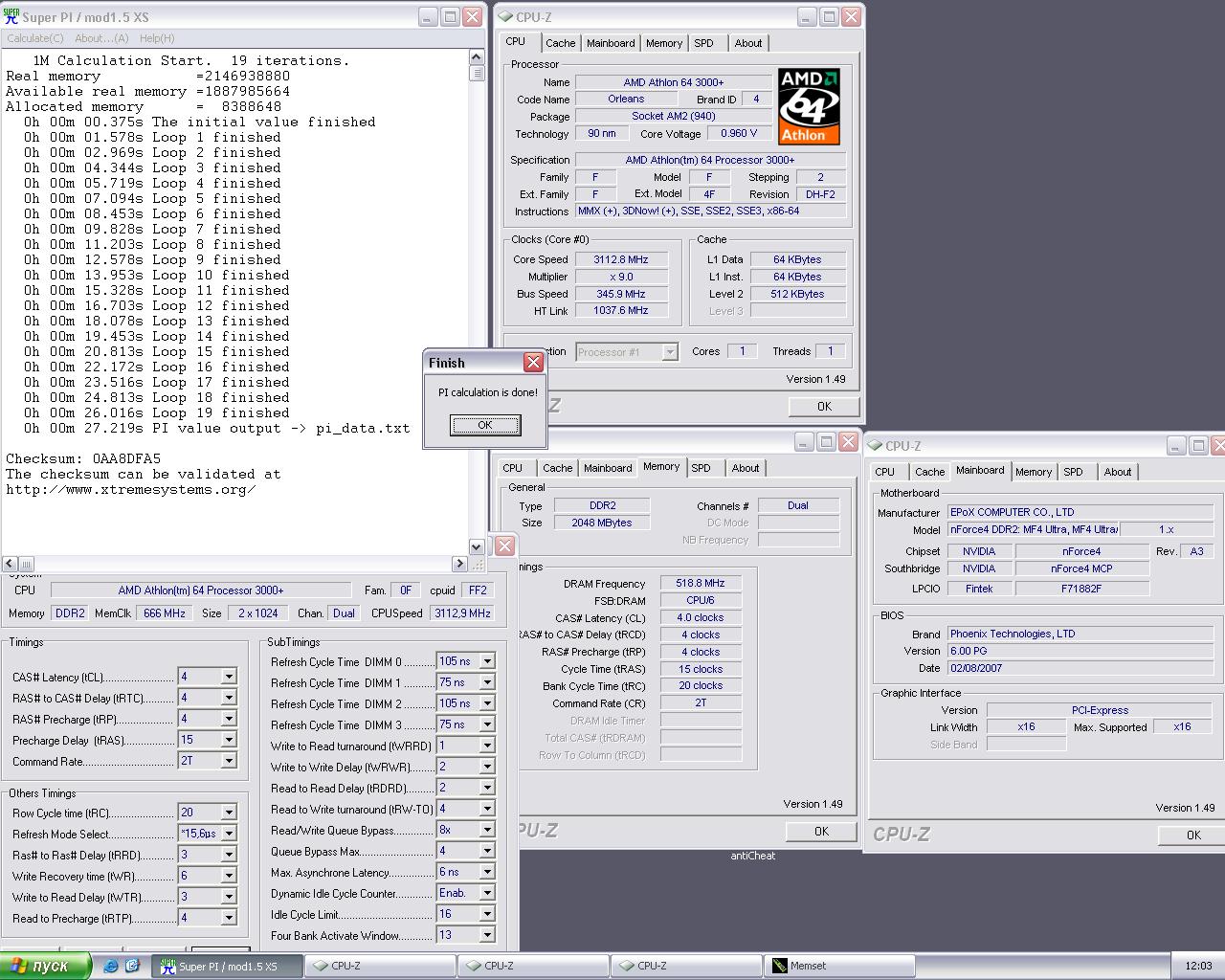The height and width of the screenshot is (980, 1225).
Task: Click the MemClk 666 MHz field in Memset
Action: 164,613
